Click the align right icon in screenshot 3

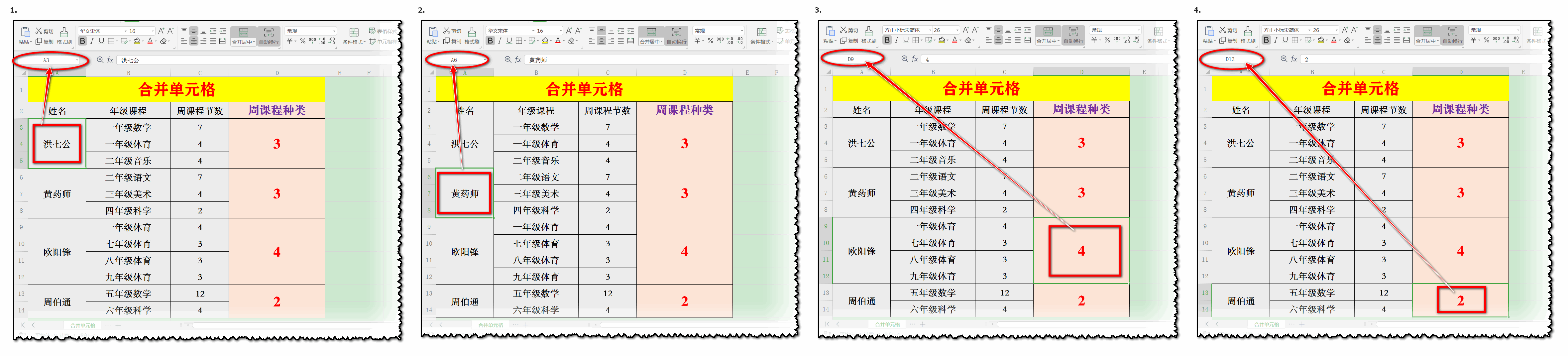[1008, 41]
